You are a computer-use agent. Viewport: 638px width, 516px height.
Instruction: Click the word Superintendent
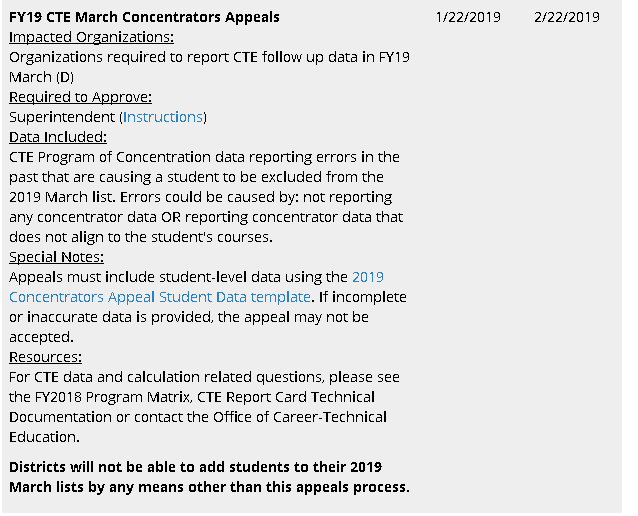click(61, 117)
